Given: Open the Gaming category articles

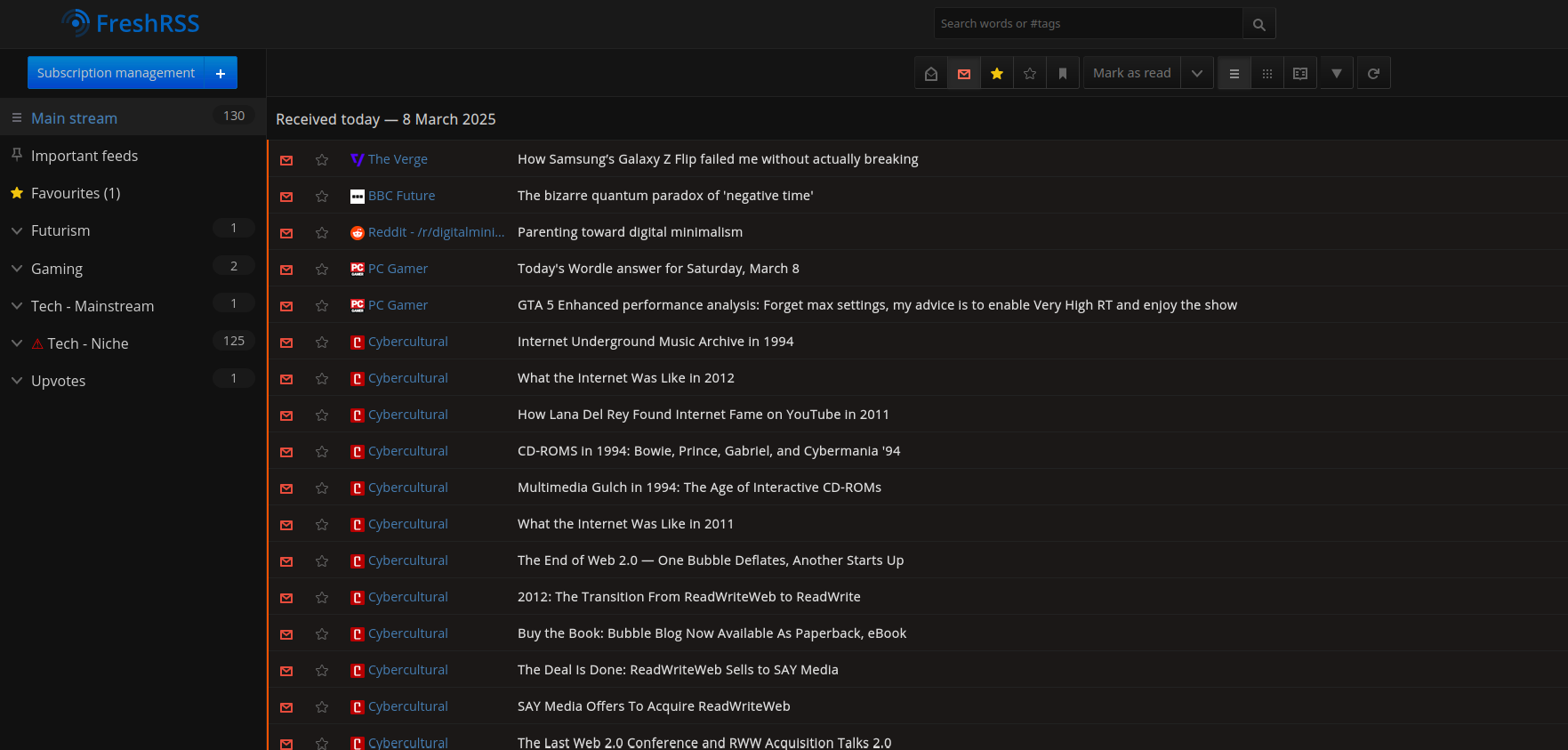Looking at the screenshot, I should click(57, 269).
